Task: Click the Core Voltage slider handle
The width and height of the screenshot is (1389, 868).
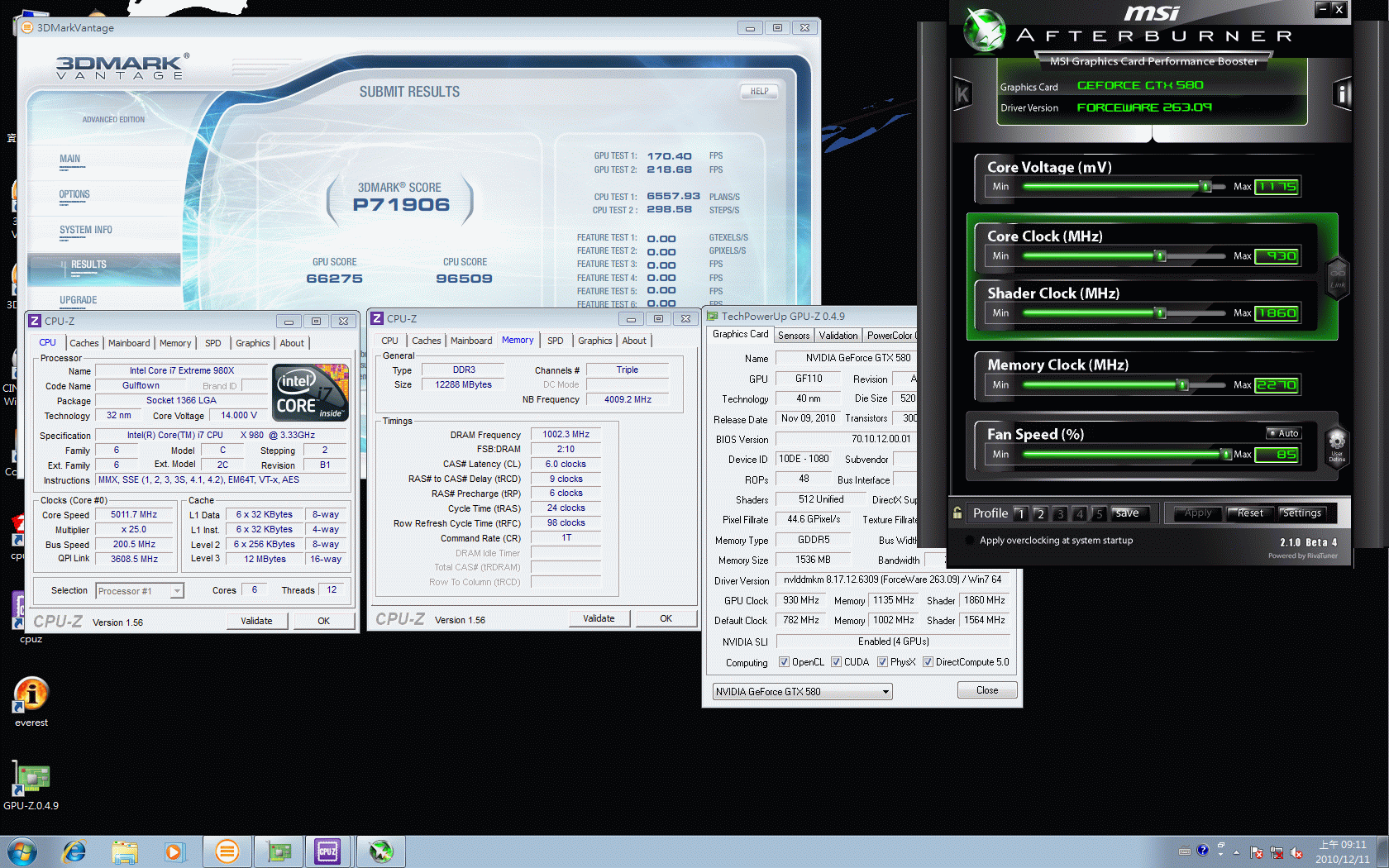Action: (x=1206, y=187)
